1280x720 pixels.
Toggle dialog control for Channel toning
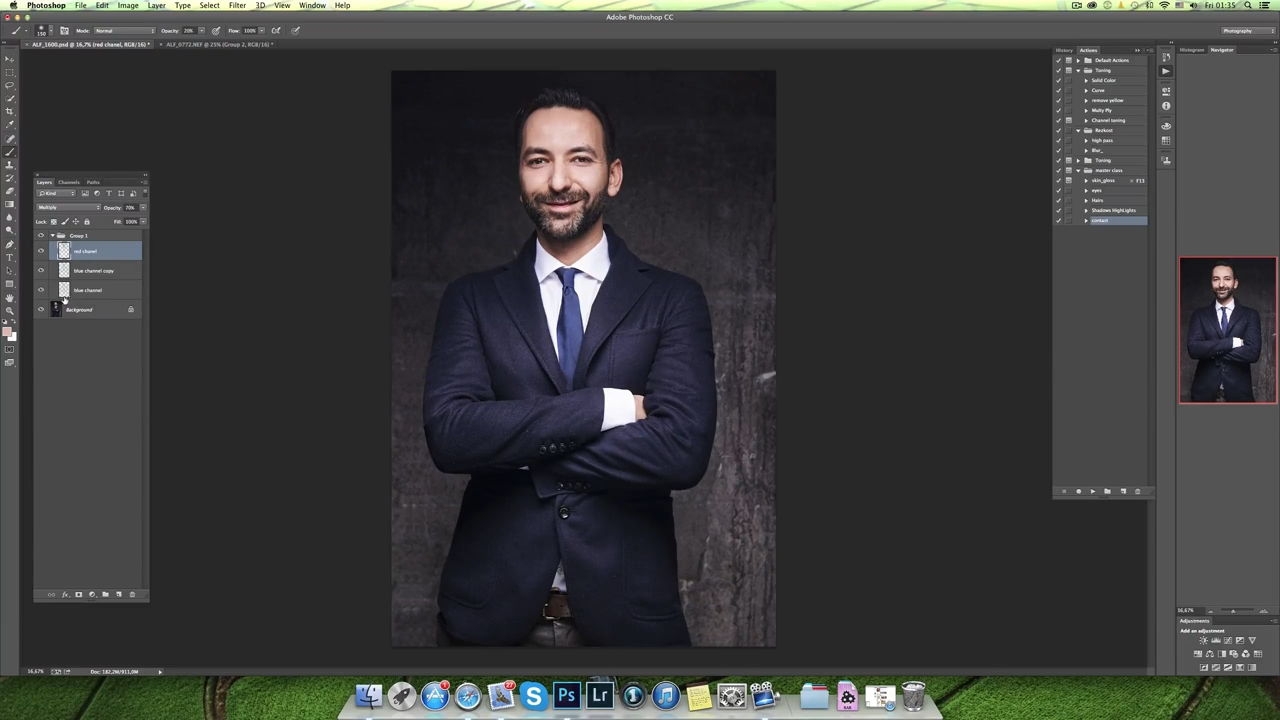1069,120
